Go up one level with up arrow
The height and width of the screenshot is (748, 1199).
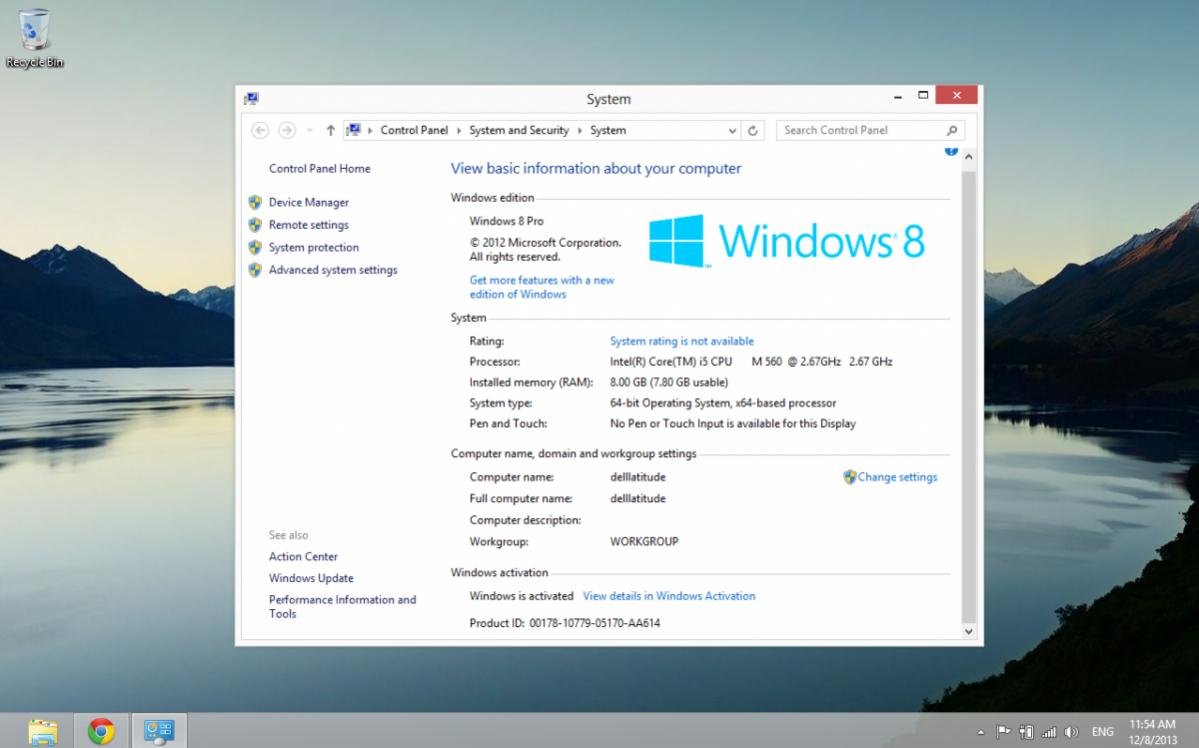pos(330,130)
